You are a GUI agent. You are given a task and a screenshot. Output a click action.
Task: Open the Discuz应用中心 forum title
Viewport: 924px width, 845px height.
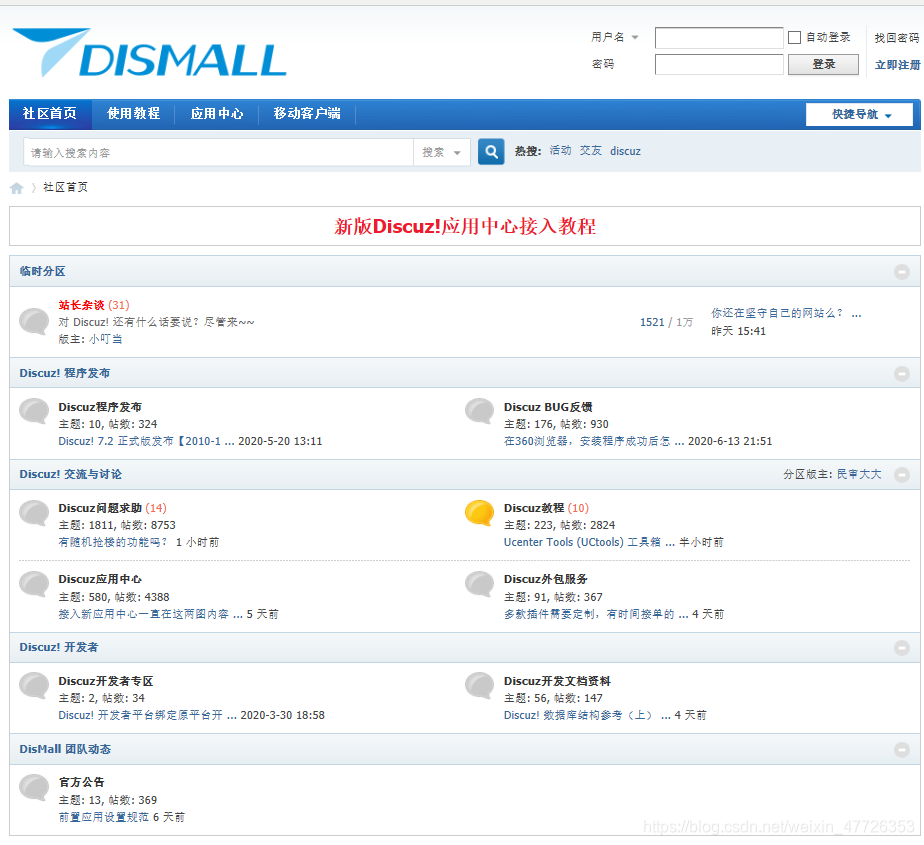(x=100, y=580)
